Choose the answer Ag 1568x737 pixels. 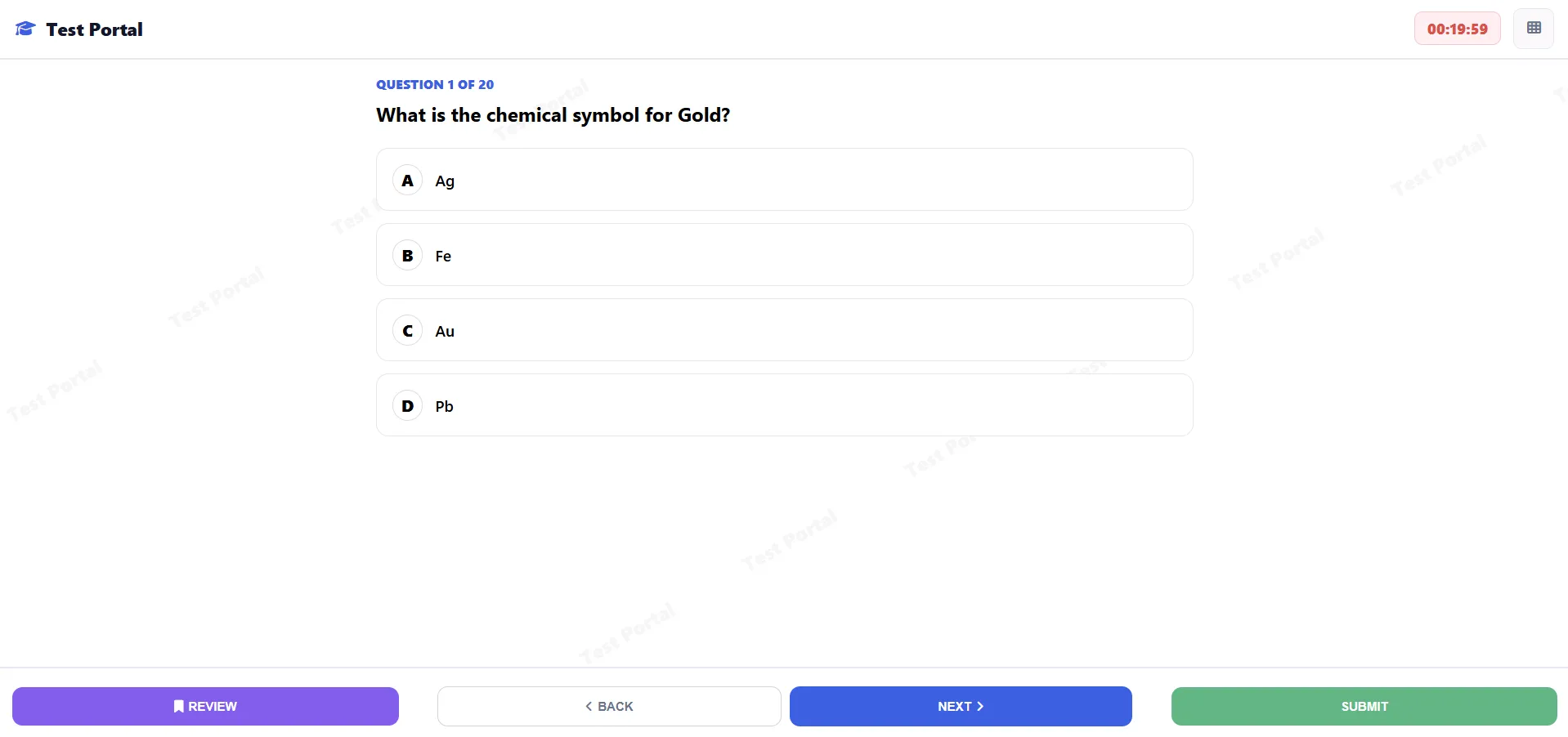point(445,181)
